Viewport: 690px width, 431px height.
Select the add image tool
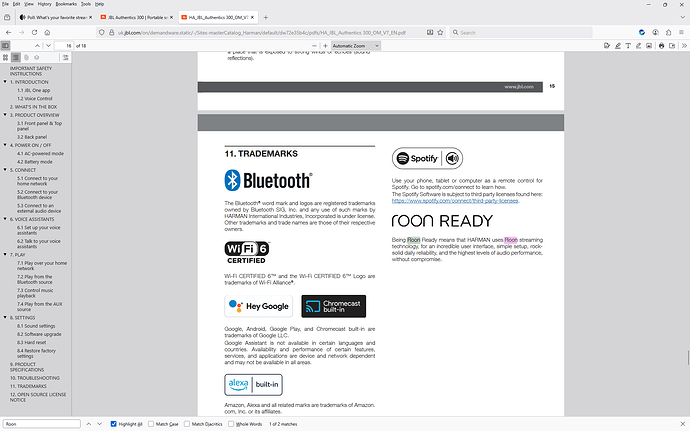click(649, 45)
